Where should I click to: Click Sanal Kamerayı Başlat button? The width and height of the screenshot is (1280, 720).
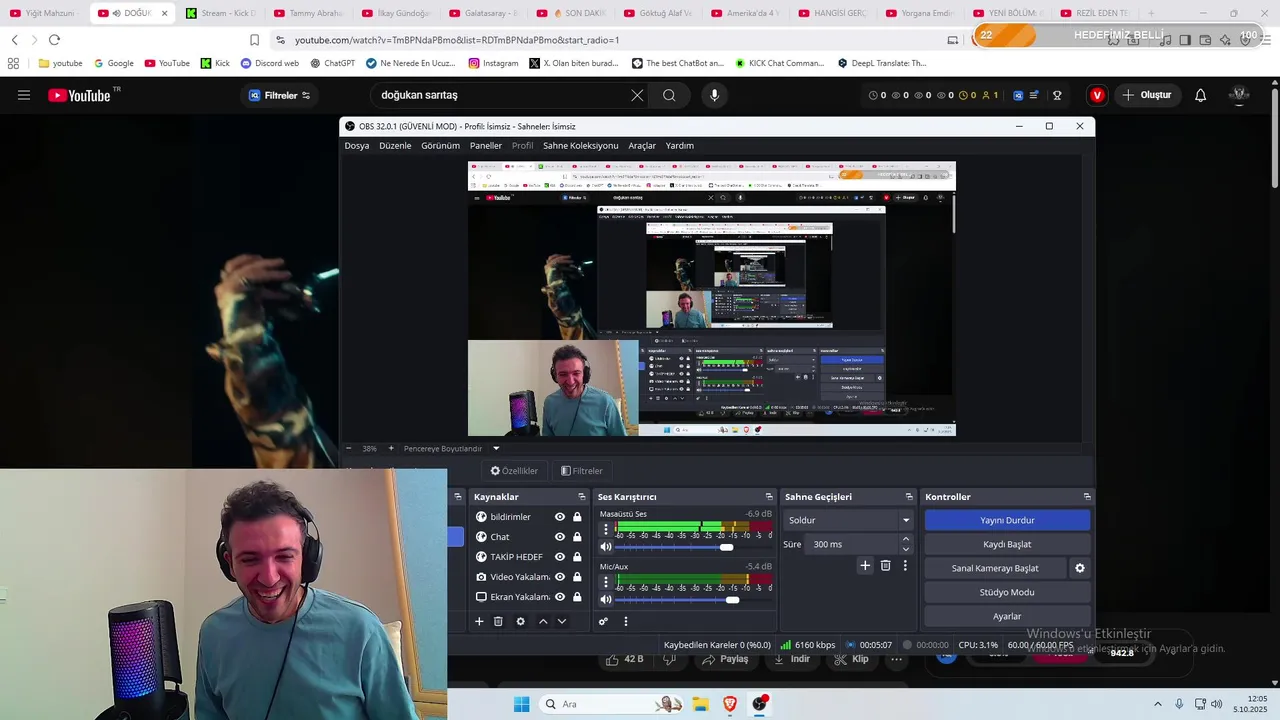tap(995, 568)
